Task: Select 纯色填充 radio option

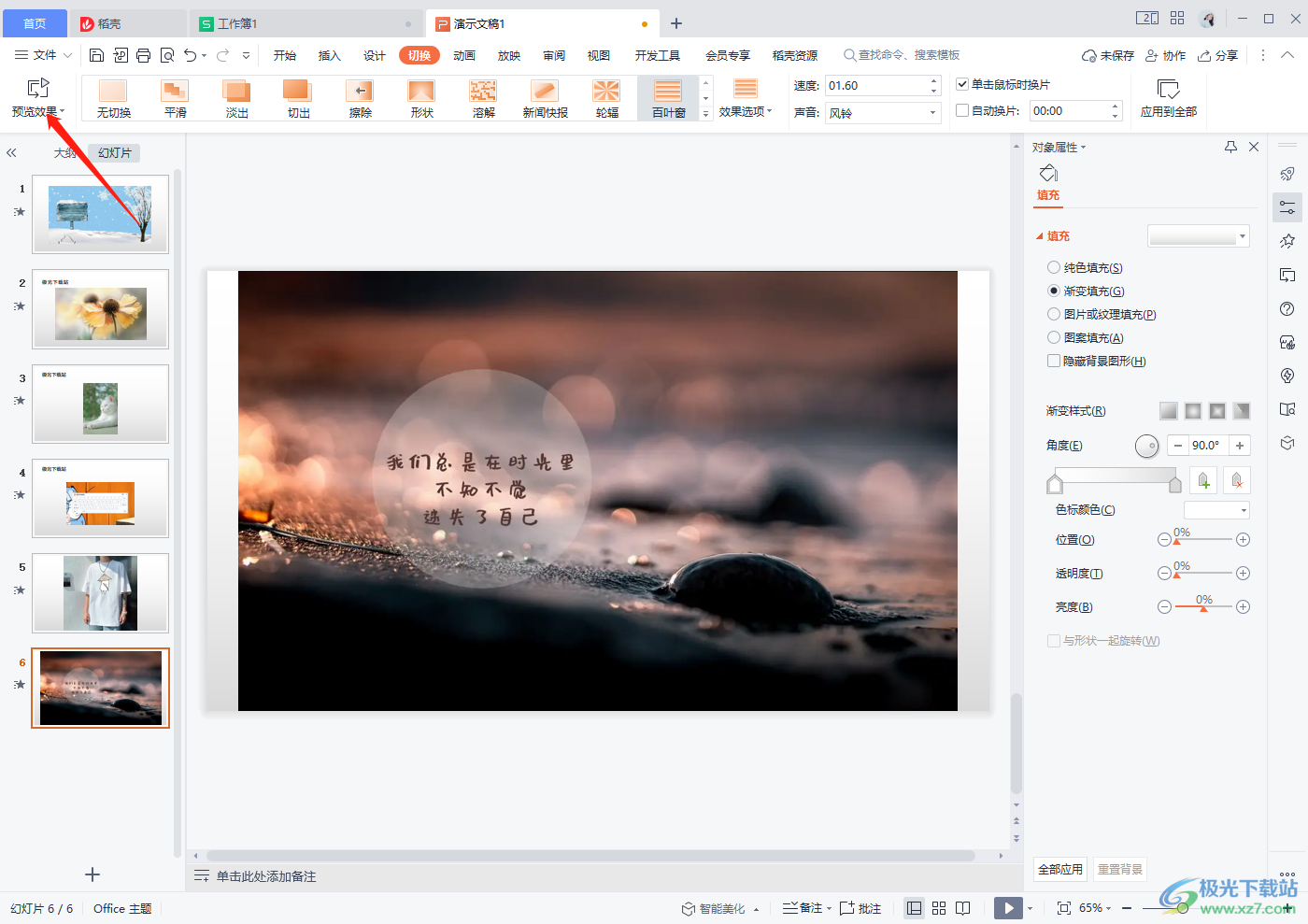Action: (x=1054, y=267)
